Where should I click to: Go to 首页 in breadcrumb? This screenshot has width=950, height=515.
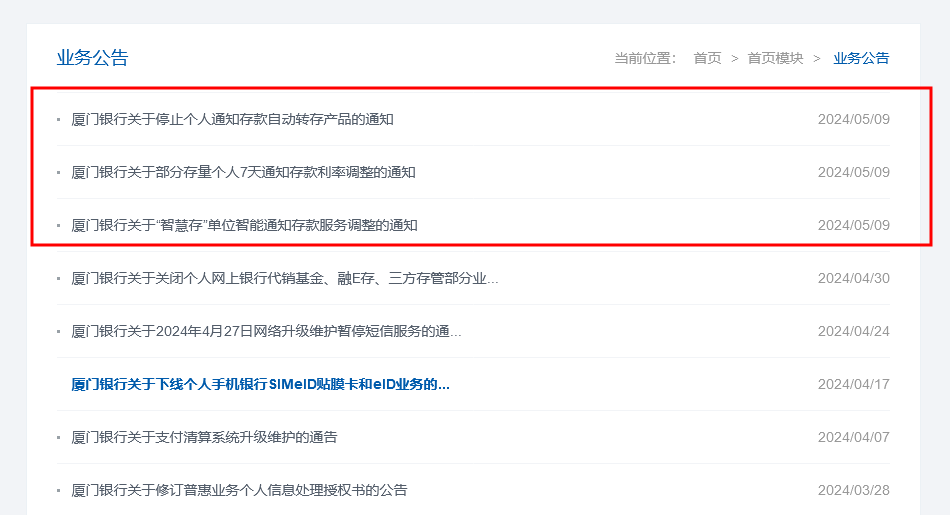coord(707,58)
